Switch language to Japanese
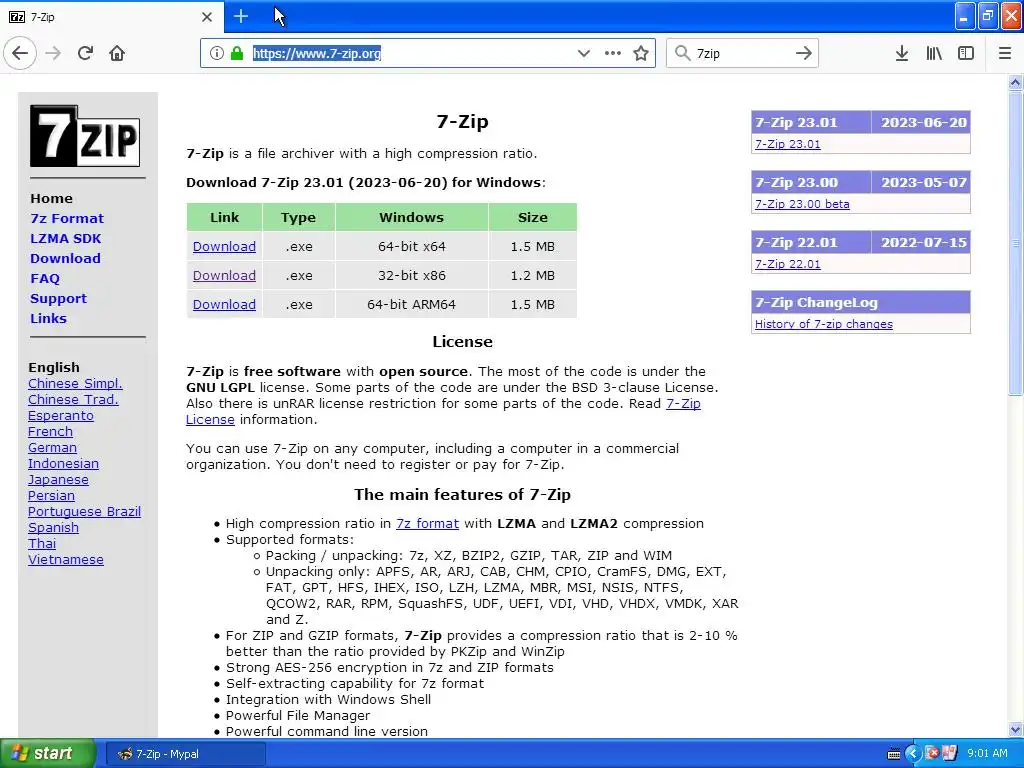Viewport: 1024px width, 768px height. tap(58, 480)
